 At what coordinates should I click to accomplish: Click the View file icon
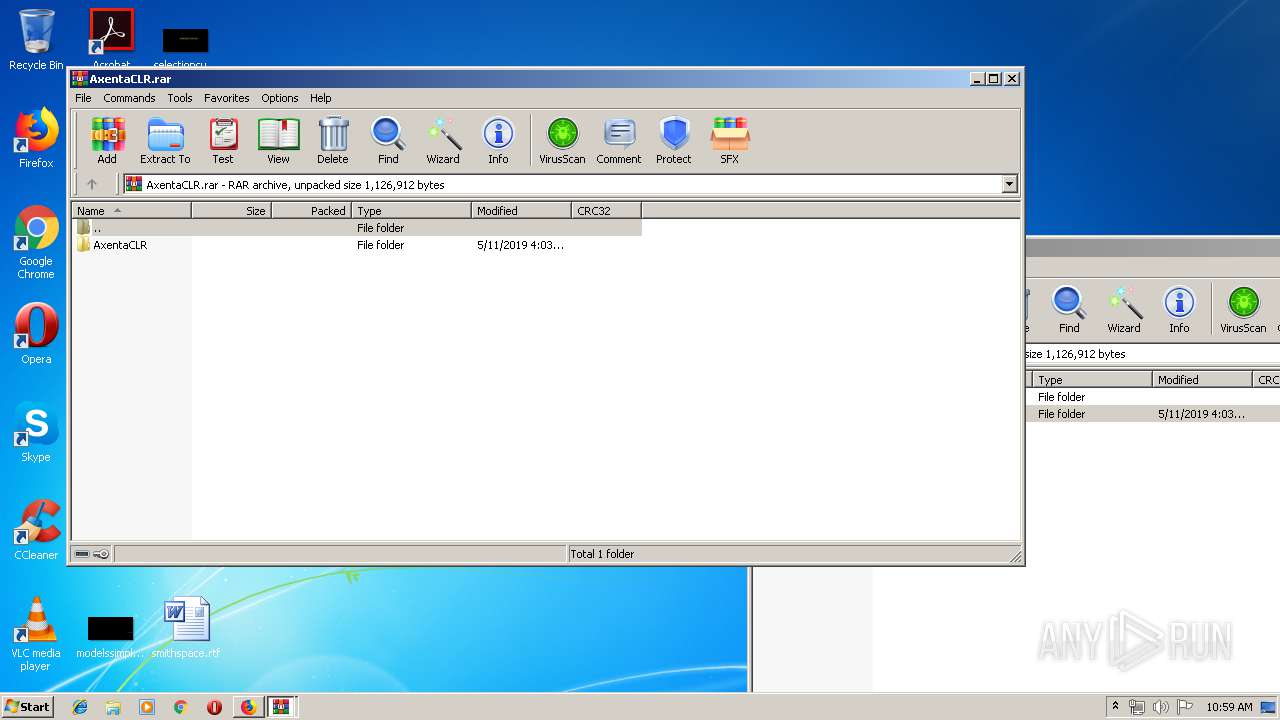click(x=278, y=141)
